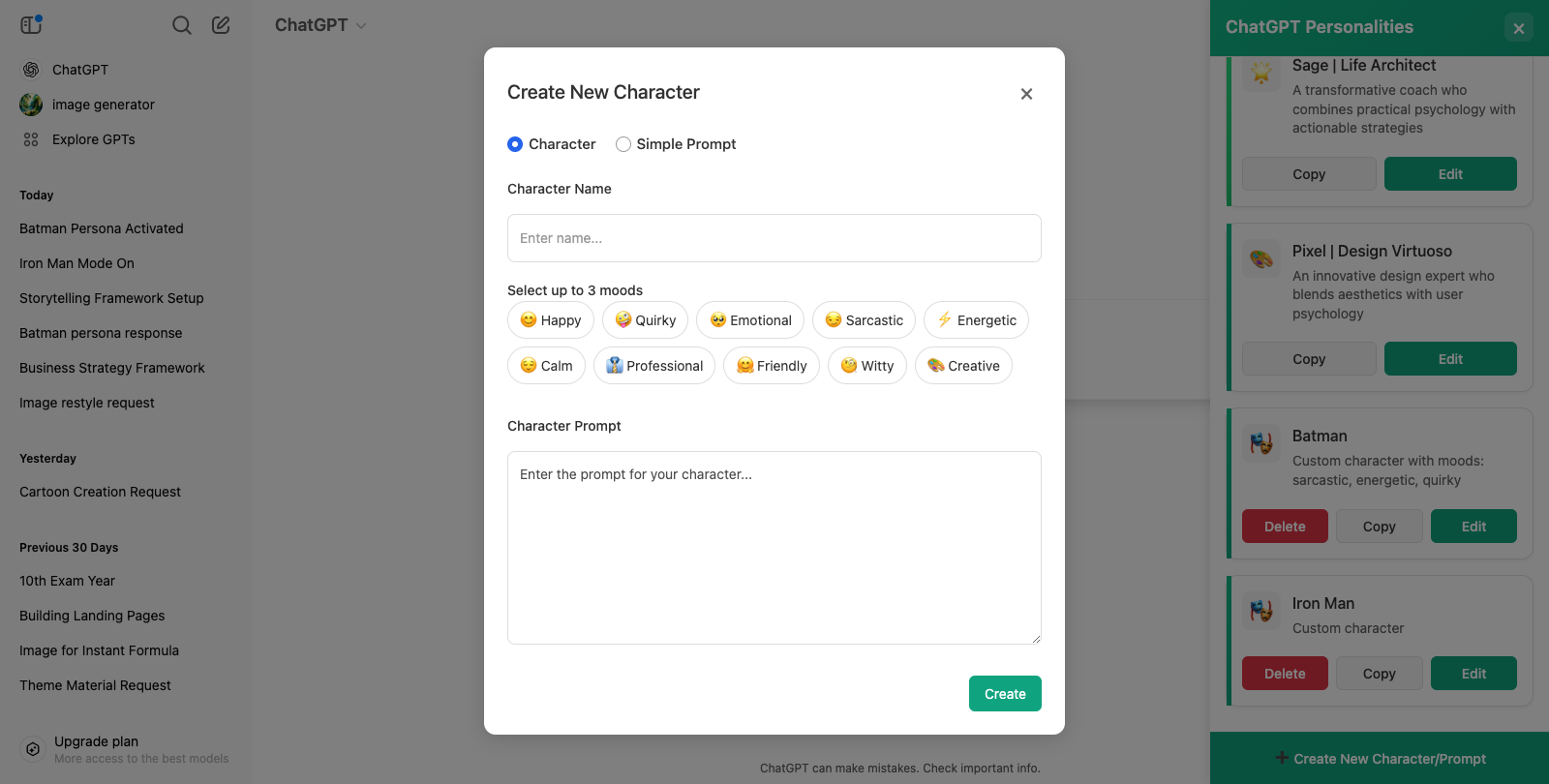Image resolution: width=1549 pixels, height=784 pixels.
Task: Toggle the sidebar panel icon
Action: click(32, 24)
